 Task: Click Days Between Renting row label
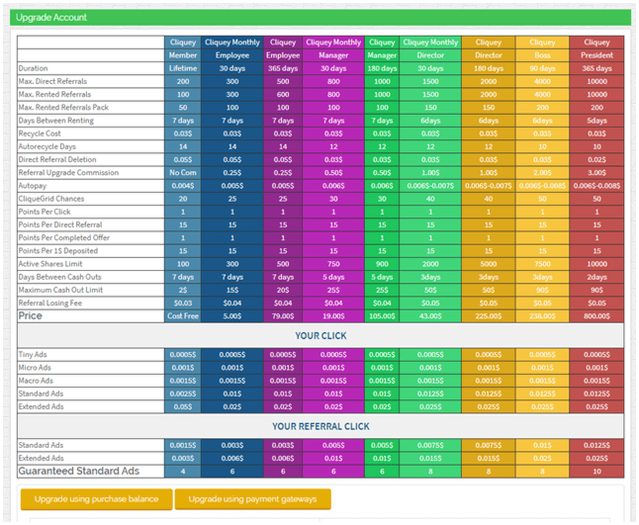pyautogui.click(x=56, y=120)
